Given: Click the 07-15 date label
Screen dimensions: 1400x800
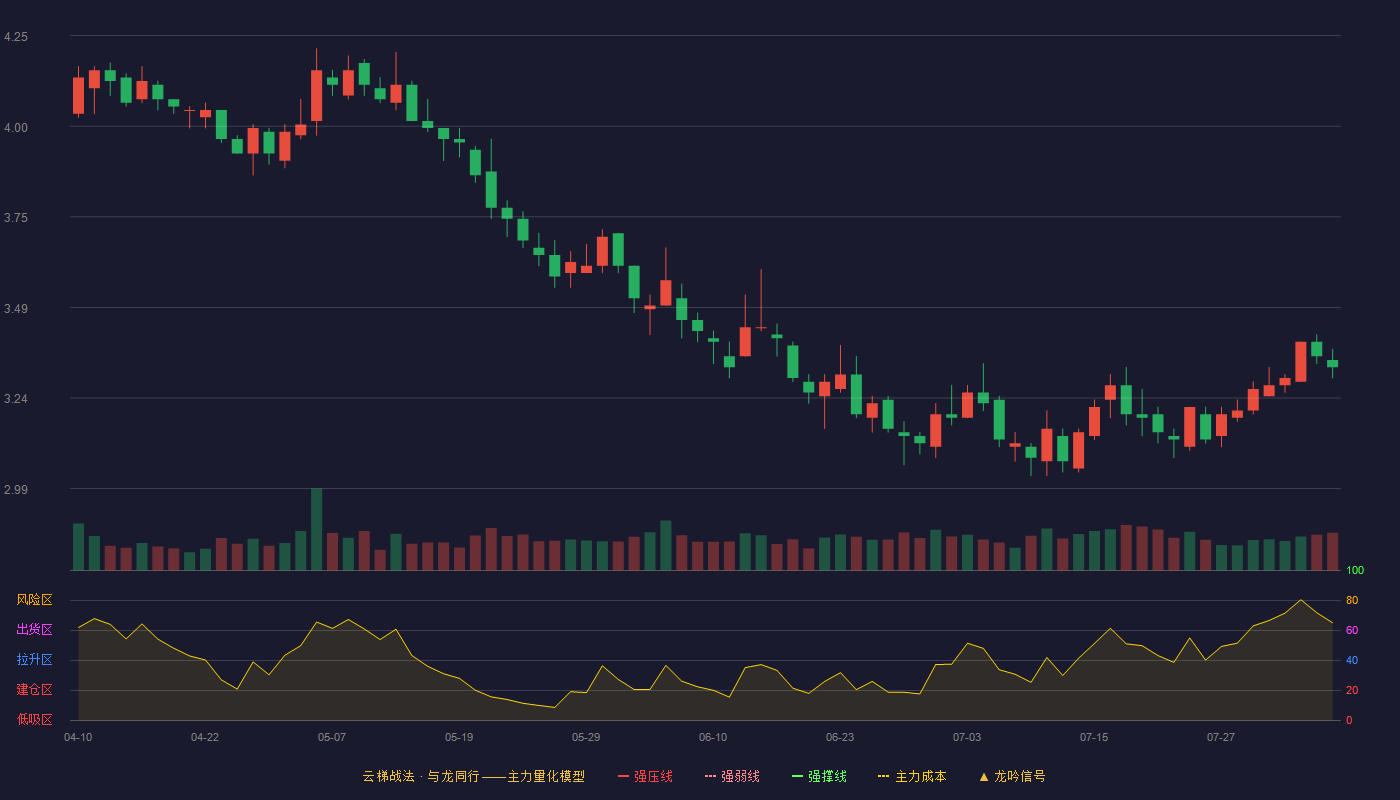Looking at the screenshot, I should (1094, 737).
